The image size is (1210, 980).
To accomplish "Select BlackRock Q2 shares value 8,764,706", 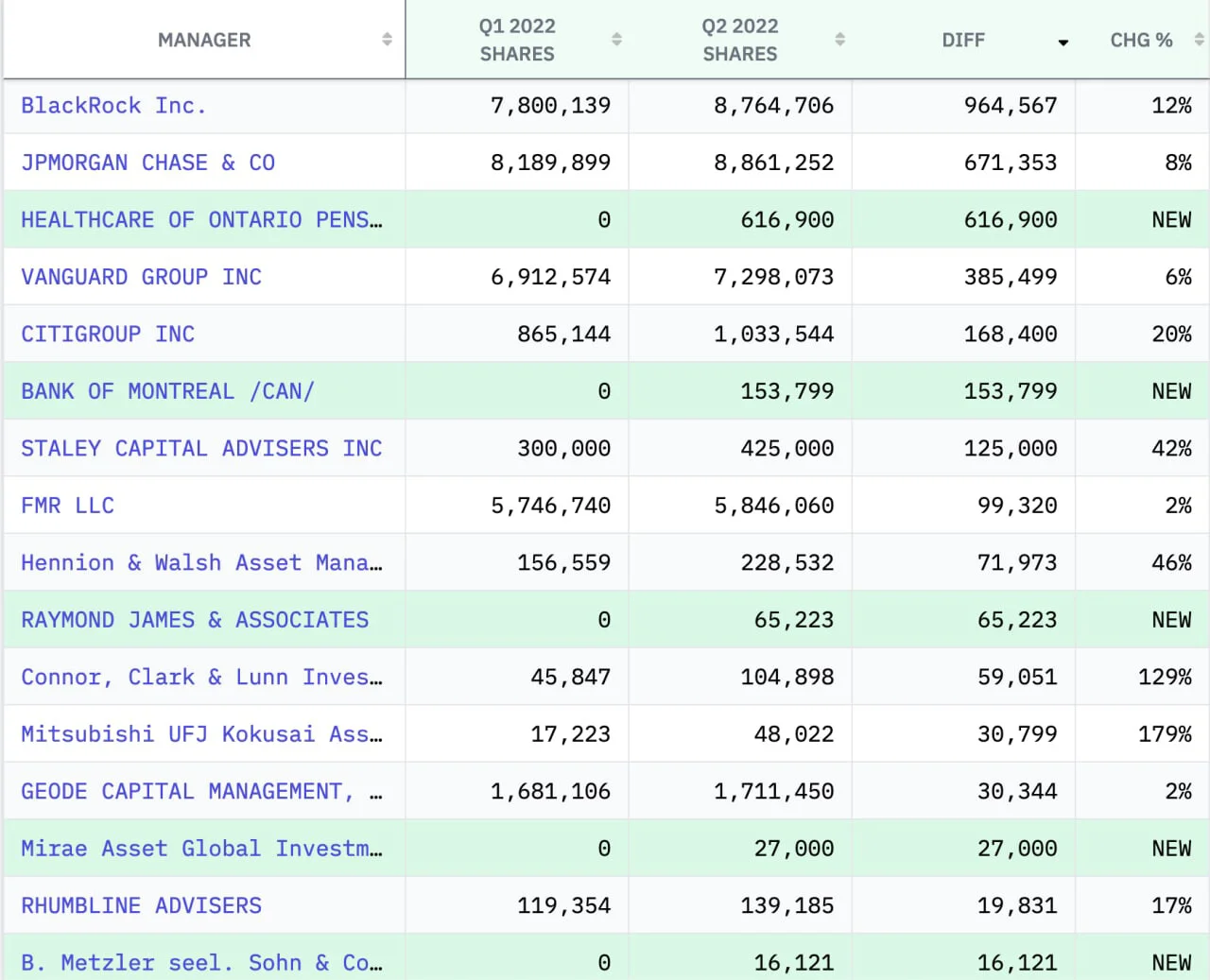I will [x=773, y=106].
